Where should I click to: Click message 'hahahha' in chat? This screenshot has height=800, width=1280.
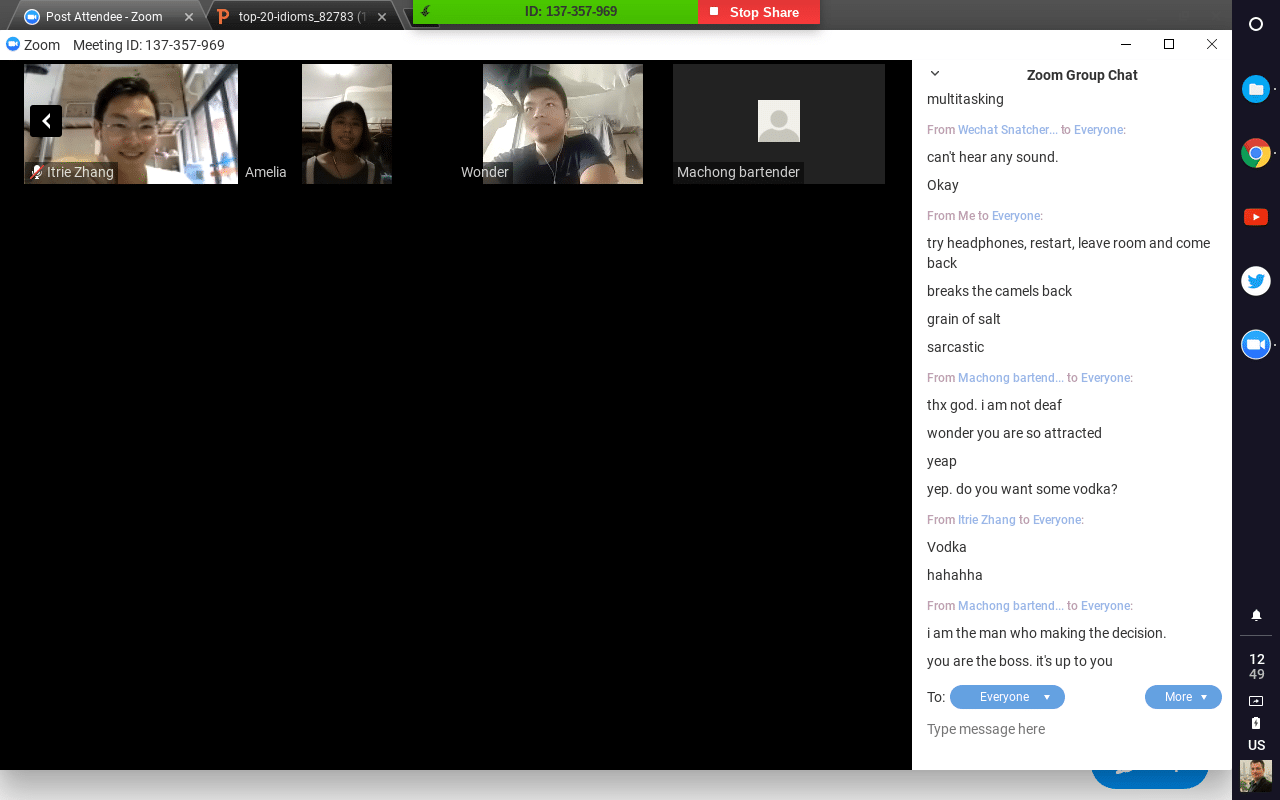(955, 575)
